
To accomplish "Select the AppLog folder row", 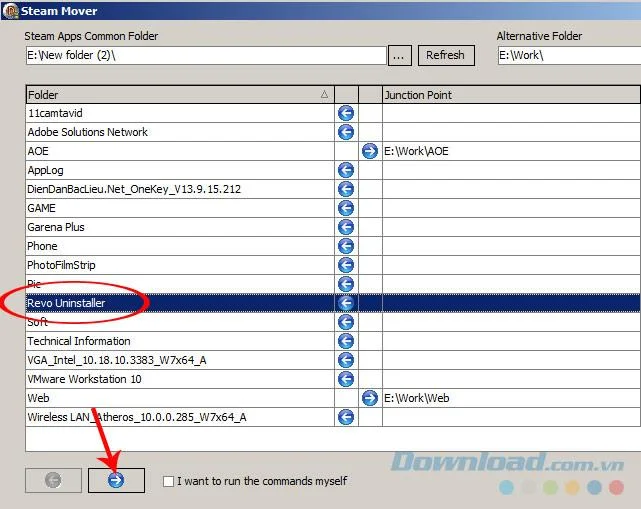I will [x=179, y=170].
